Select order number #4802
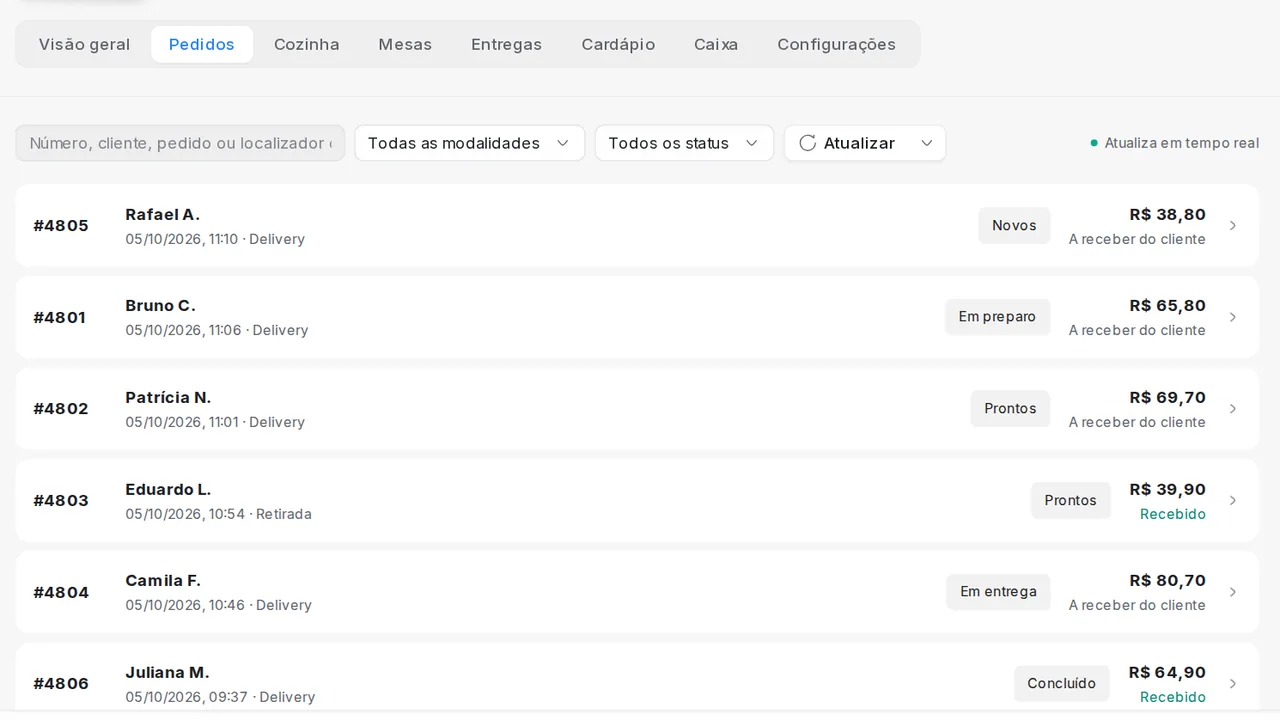 61,409
